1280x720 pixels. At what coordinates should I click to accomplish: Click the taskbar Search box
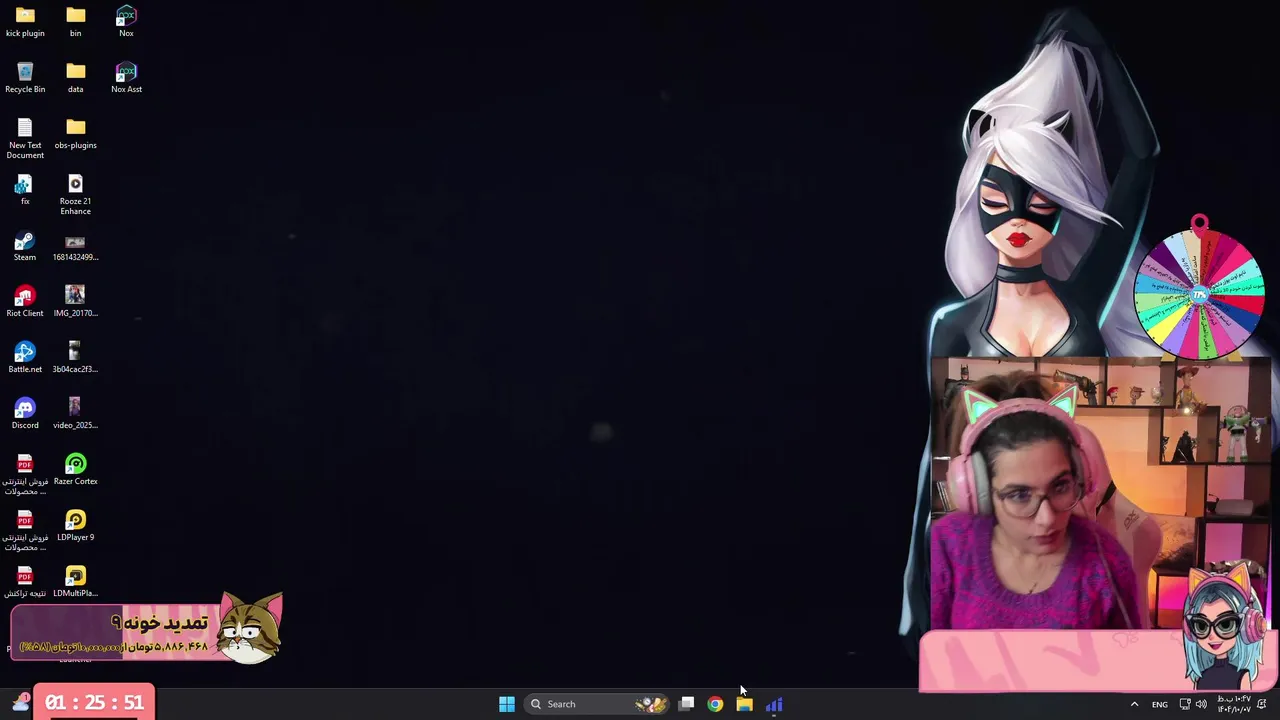click(x=597, y=704)
